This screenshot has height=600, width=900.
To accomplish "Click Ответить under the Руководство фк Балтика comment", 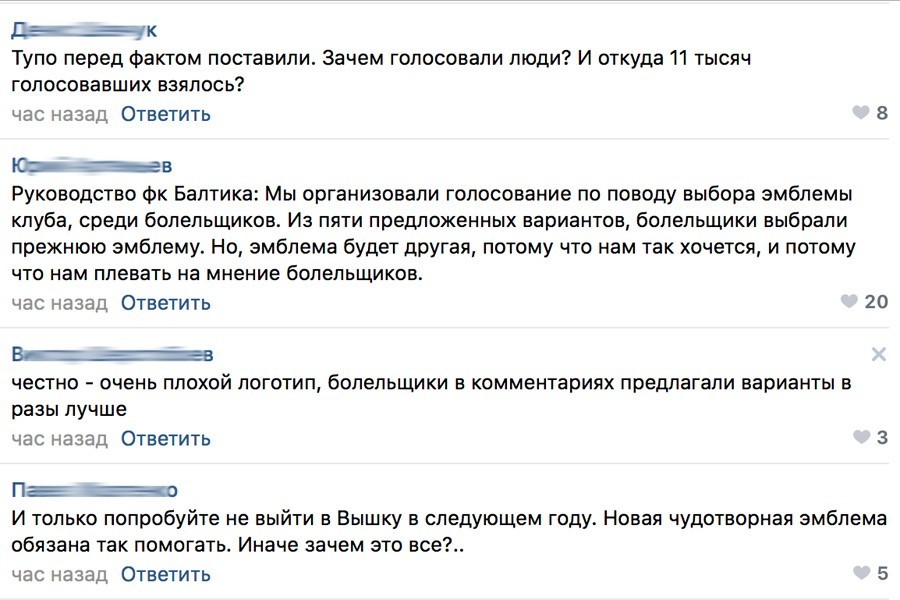I will [x=166, y=302].
